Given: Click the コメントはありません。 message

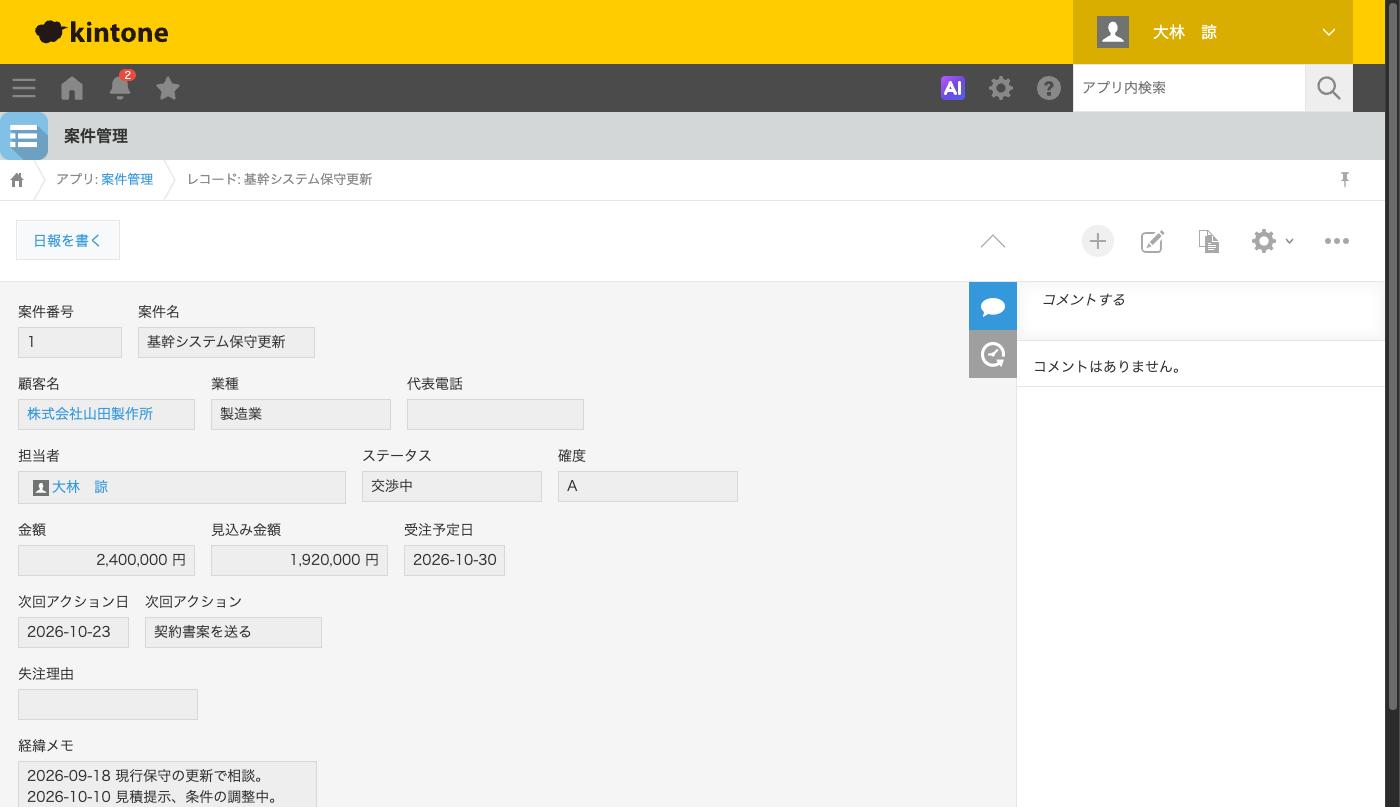Looking at the screenshot, I should pyautogui.click(x=1108, y=366).
